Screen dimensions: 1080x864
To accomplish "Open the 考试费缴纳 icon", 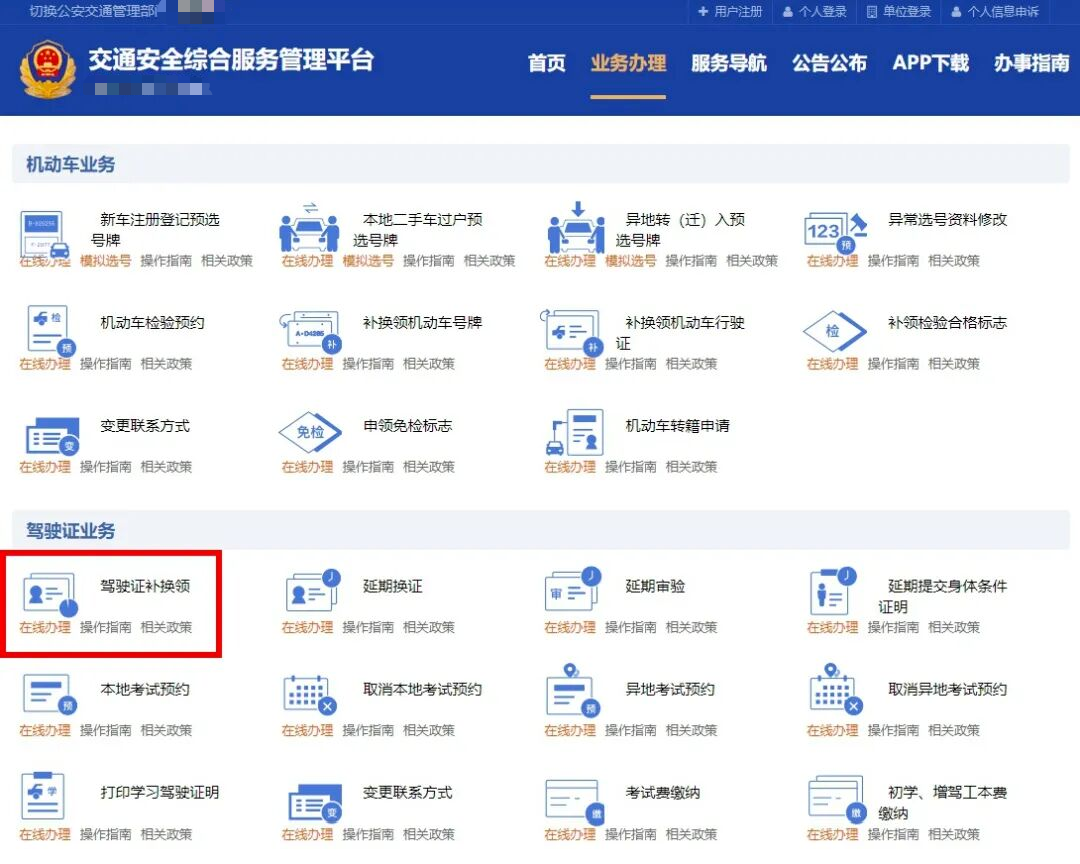I will point(574,801).
